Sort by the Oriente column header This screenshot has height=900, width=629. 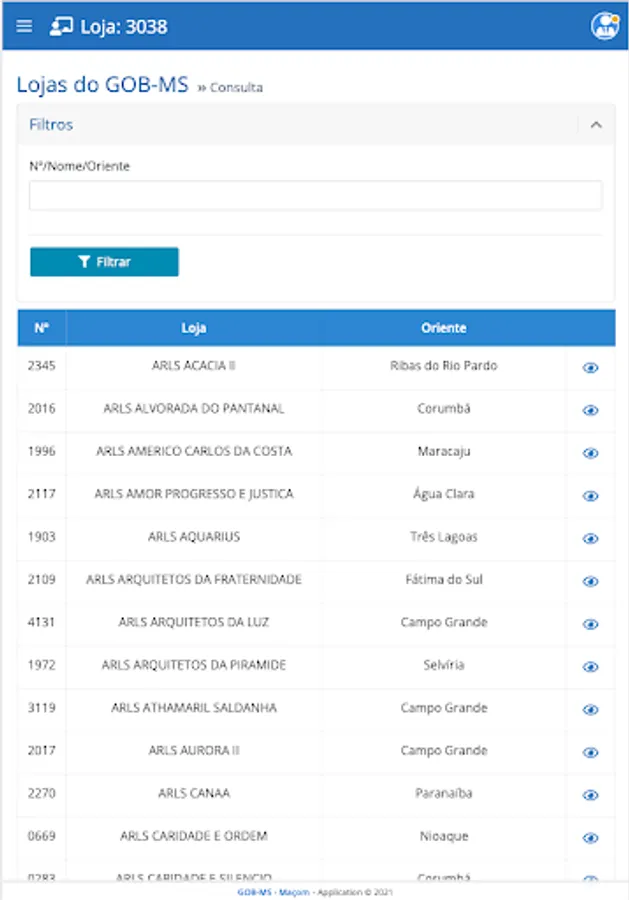(x=444, y=328)
